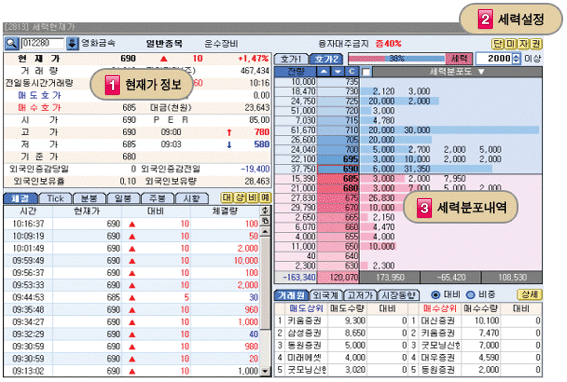Click the trade list scroll down arrow
567x382 pixels.
265,371
